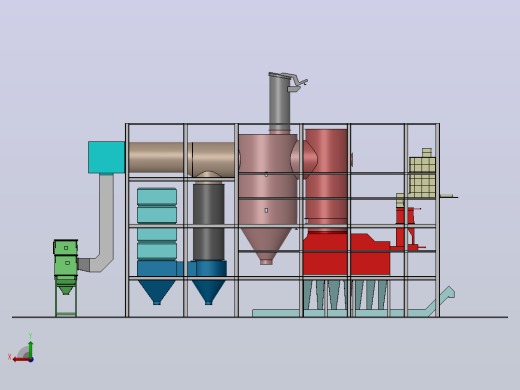Select the tan horizontal duct

[x=182, y=159]
